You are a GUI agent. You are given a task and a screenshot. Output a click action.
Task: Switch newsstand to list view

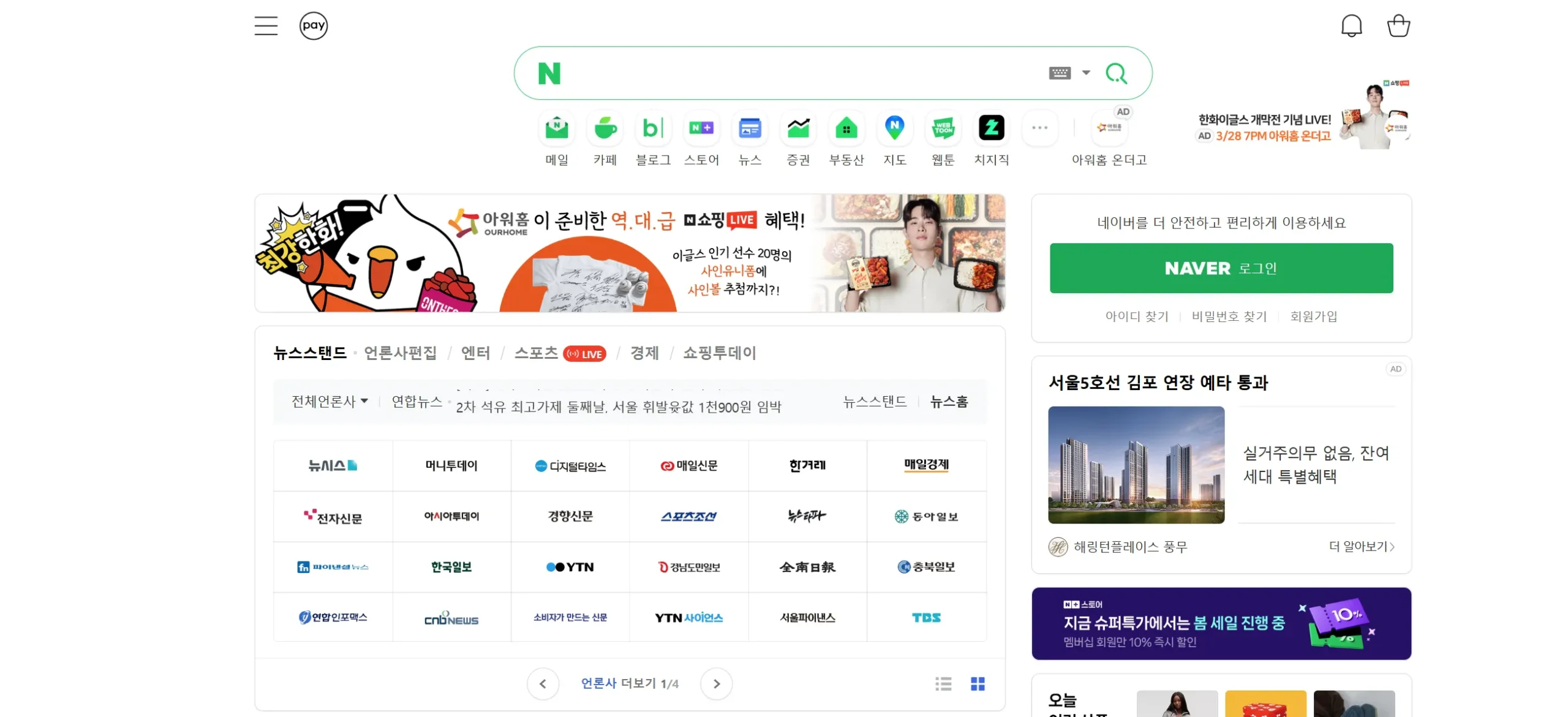(x=943, y=684)
